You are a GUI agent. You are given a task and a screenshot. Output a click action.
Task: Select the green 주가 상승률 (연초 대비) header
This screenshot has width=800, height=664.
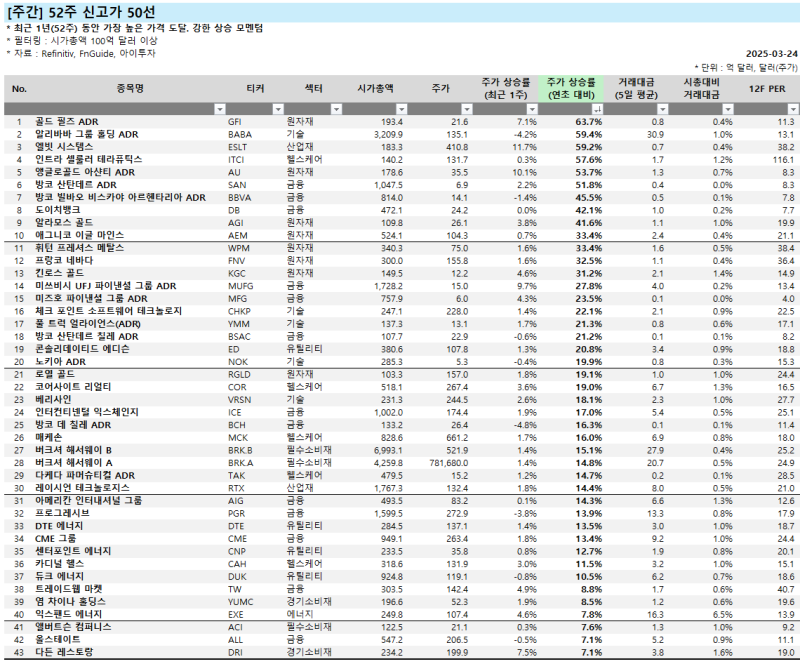click(x=571, y=89)
